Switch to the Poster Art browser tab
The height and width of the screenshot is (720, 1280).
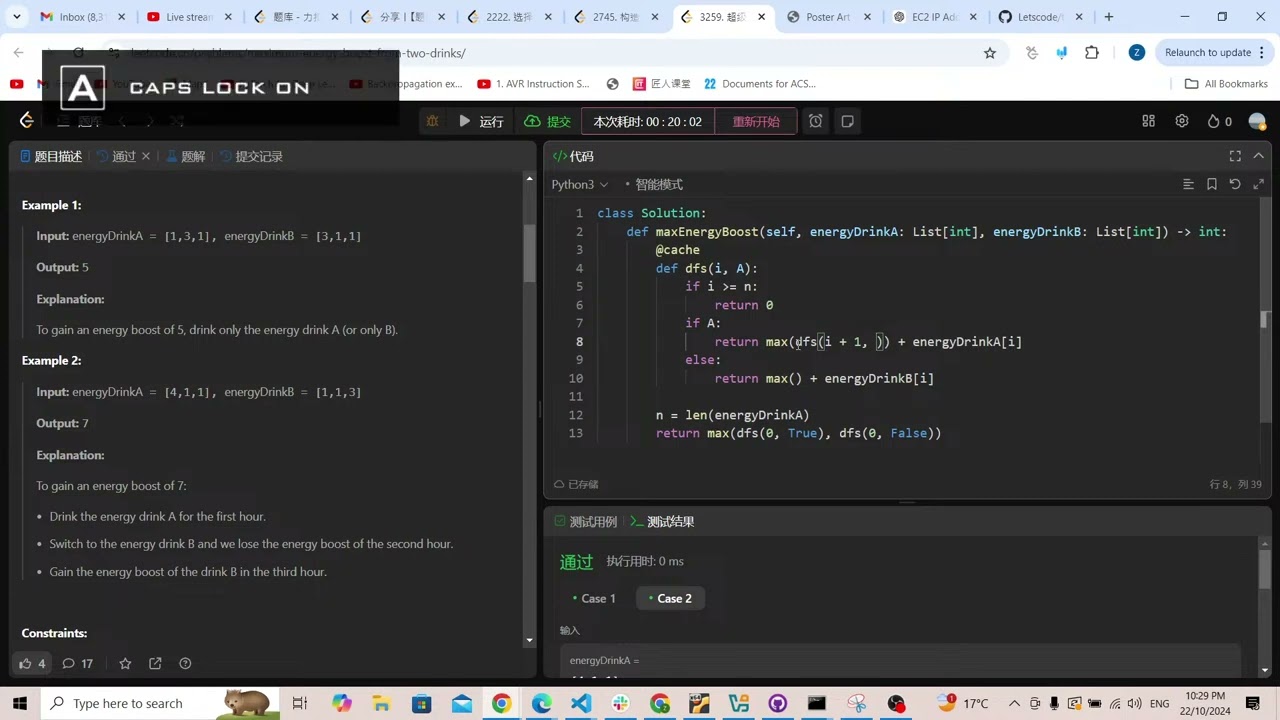tap(827, 17)
